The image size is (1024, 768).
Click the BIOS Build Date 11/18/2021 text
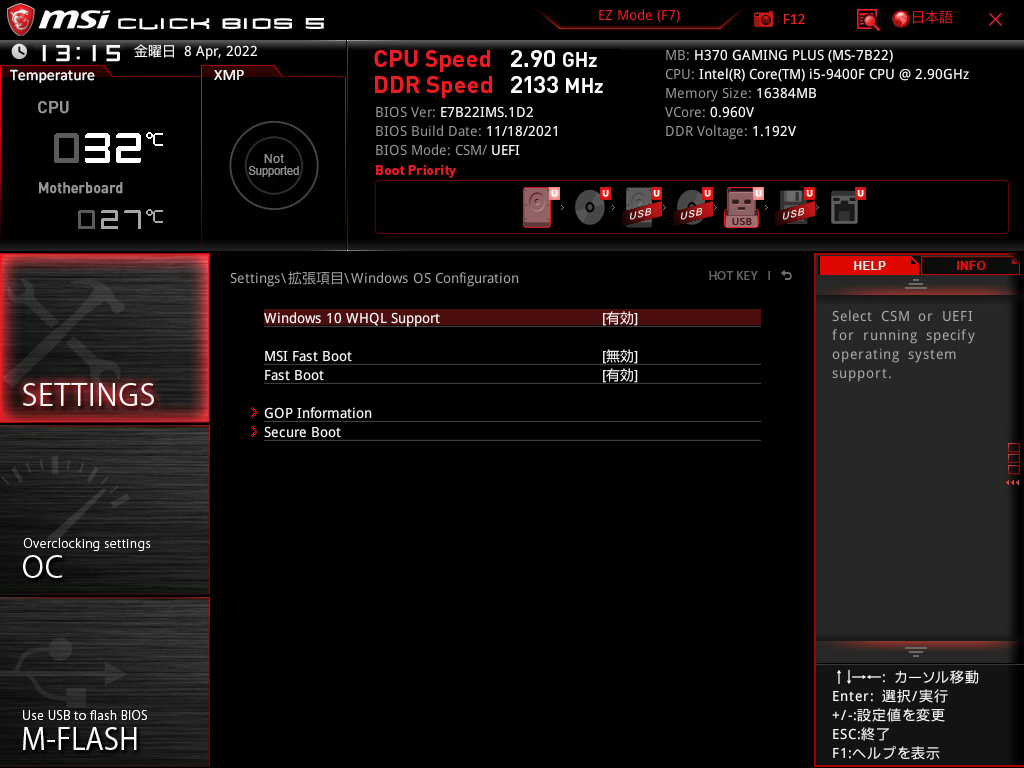point(467,131)
